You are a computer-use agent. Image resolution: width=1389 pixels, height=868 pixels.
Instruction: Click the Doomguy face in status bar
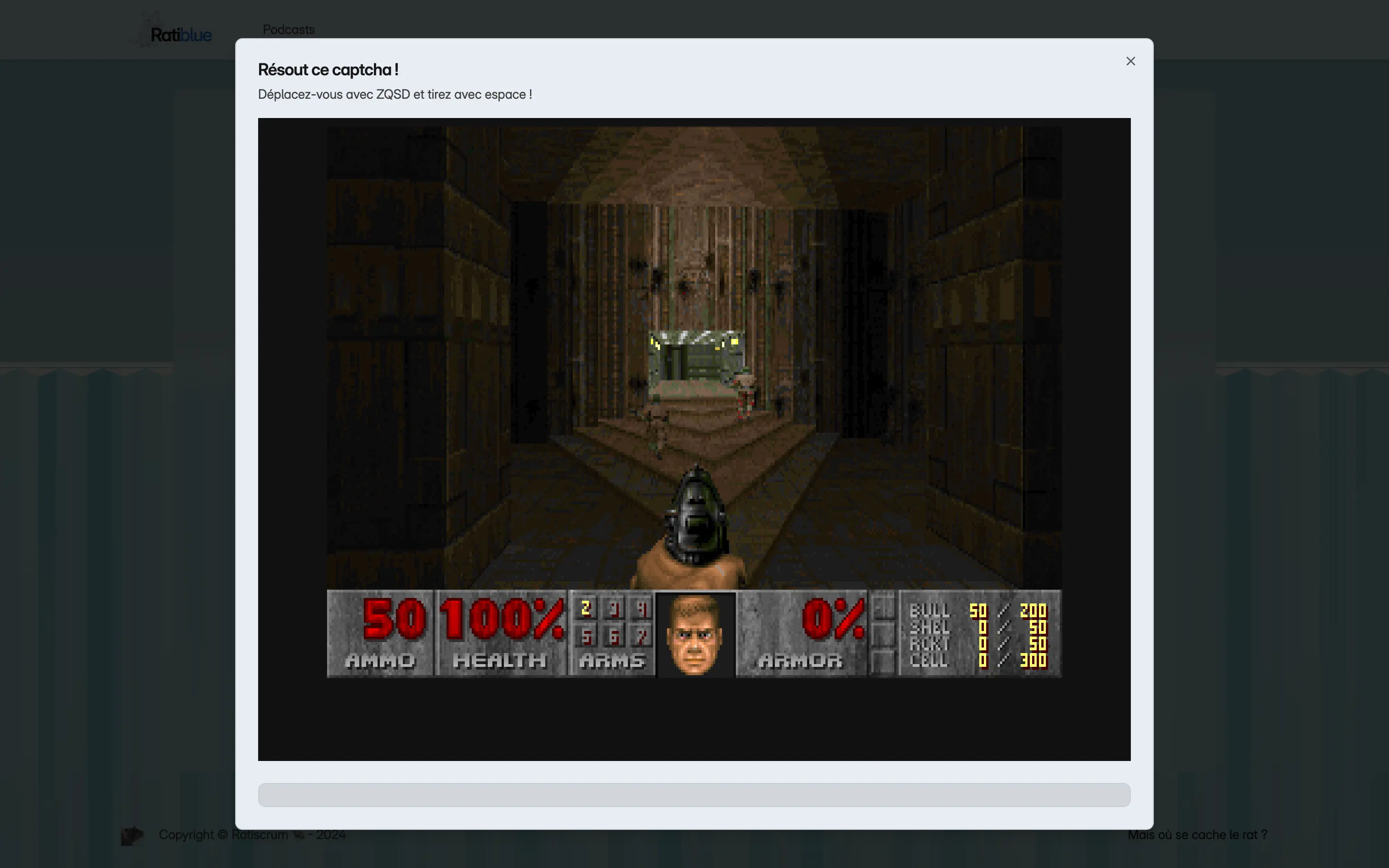[x=695, y=634]
